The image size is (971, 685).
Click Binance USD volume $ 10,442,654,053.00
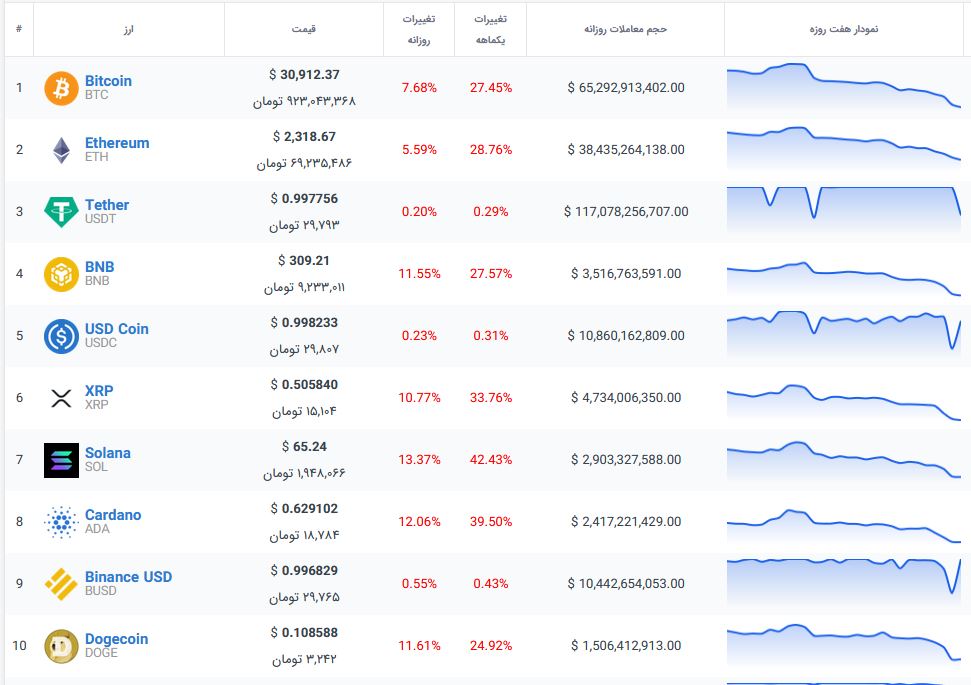pyautogui.click(x=626, y=583)
